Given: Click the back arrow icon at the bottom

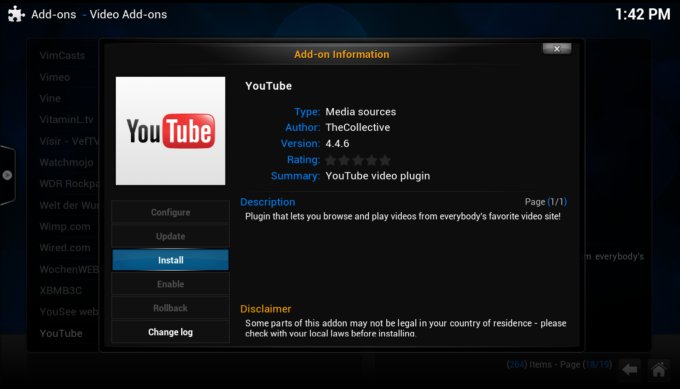Looking at the screenshot, I should tap(630, 369).
